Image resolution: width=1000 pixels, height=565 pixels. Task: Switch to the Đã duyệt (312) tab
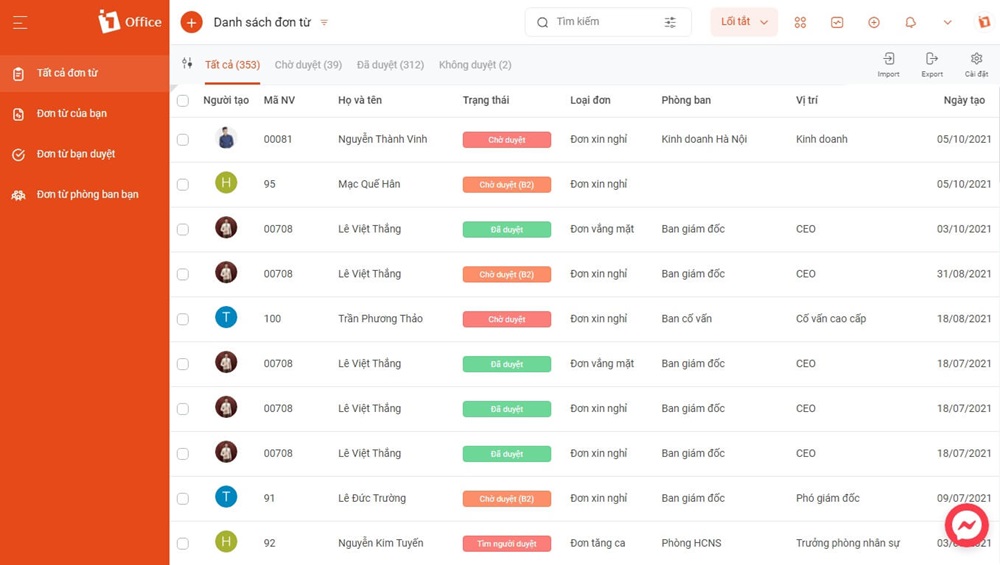coord(390,65)
